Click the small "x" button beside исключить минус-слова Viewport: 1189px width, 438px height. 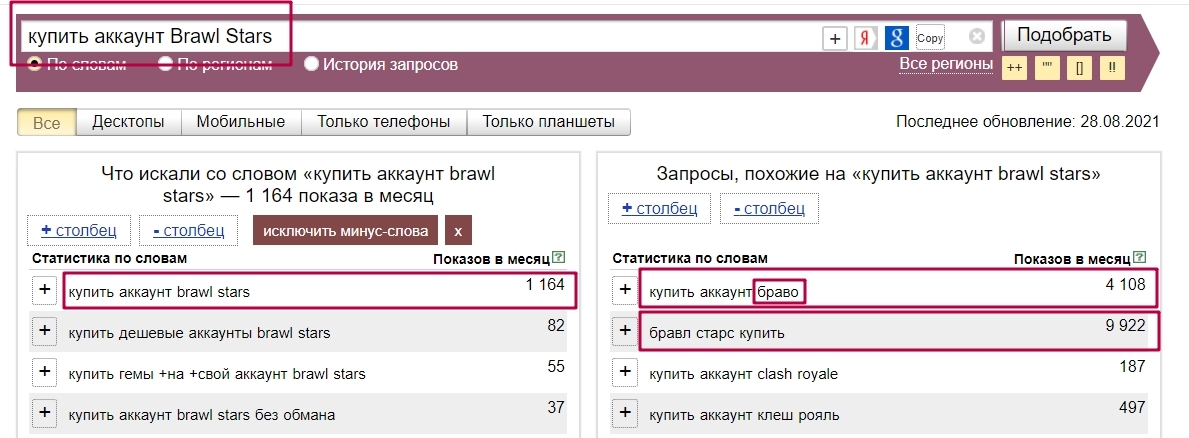pyautogui.click(x=458, y=231)
